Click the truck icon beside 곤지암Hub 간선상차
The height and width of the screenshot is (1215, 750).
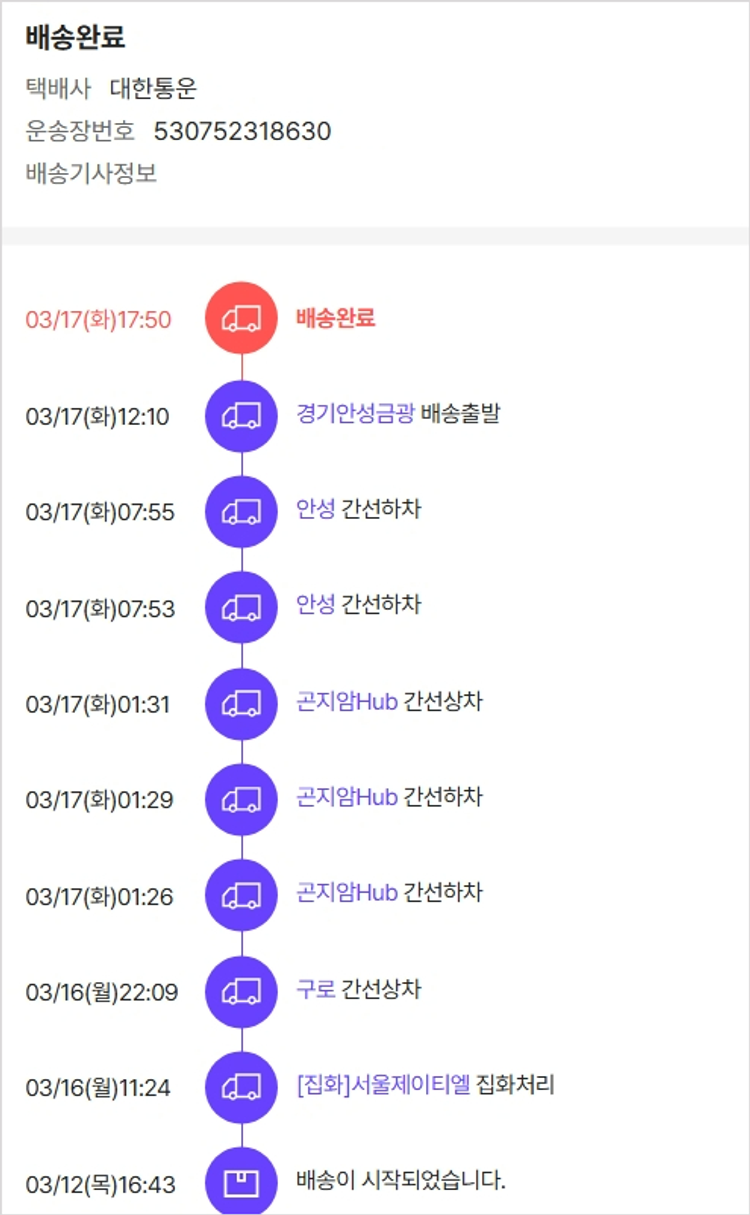click(241, 704)
